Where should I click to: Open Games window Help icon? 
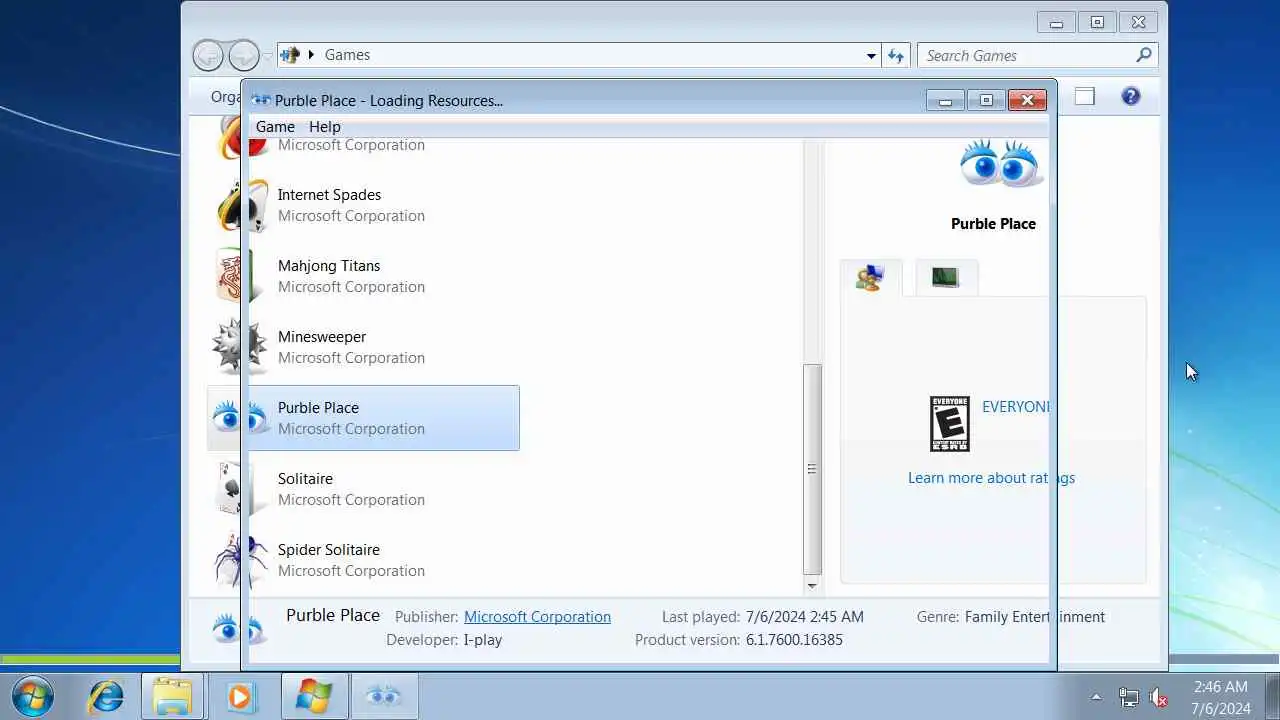[1131, 96]
